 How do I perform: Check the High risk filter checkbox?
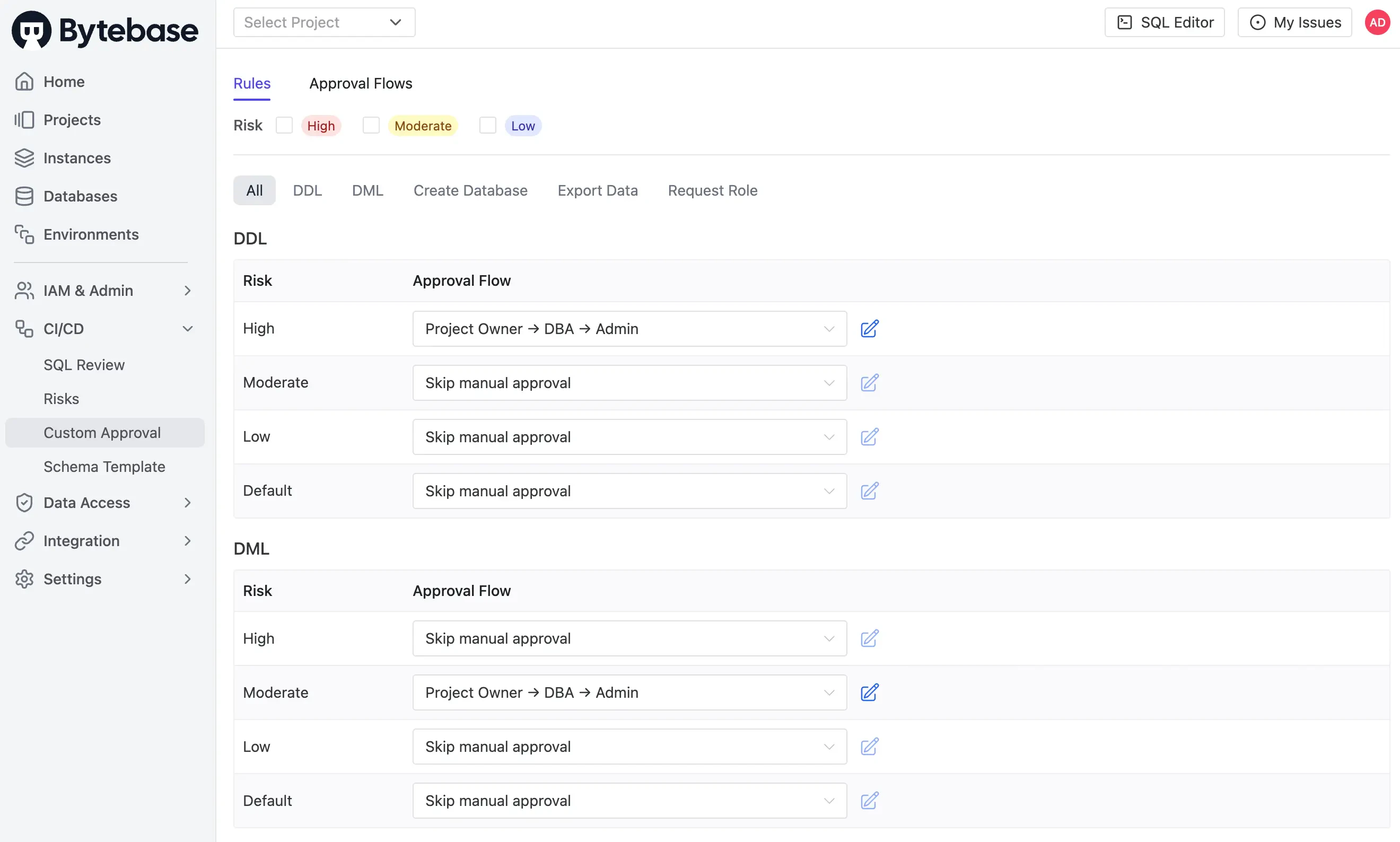point(284,125)
